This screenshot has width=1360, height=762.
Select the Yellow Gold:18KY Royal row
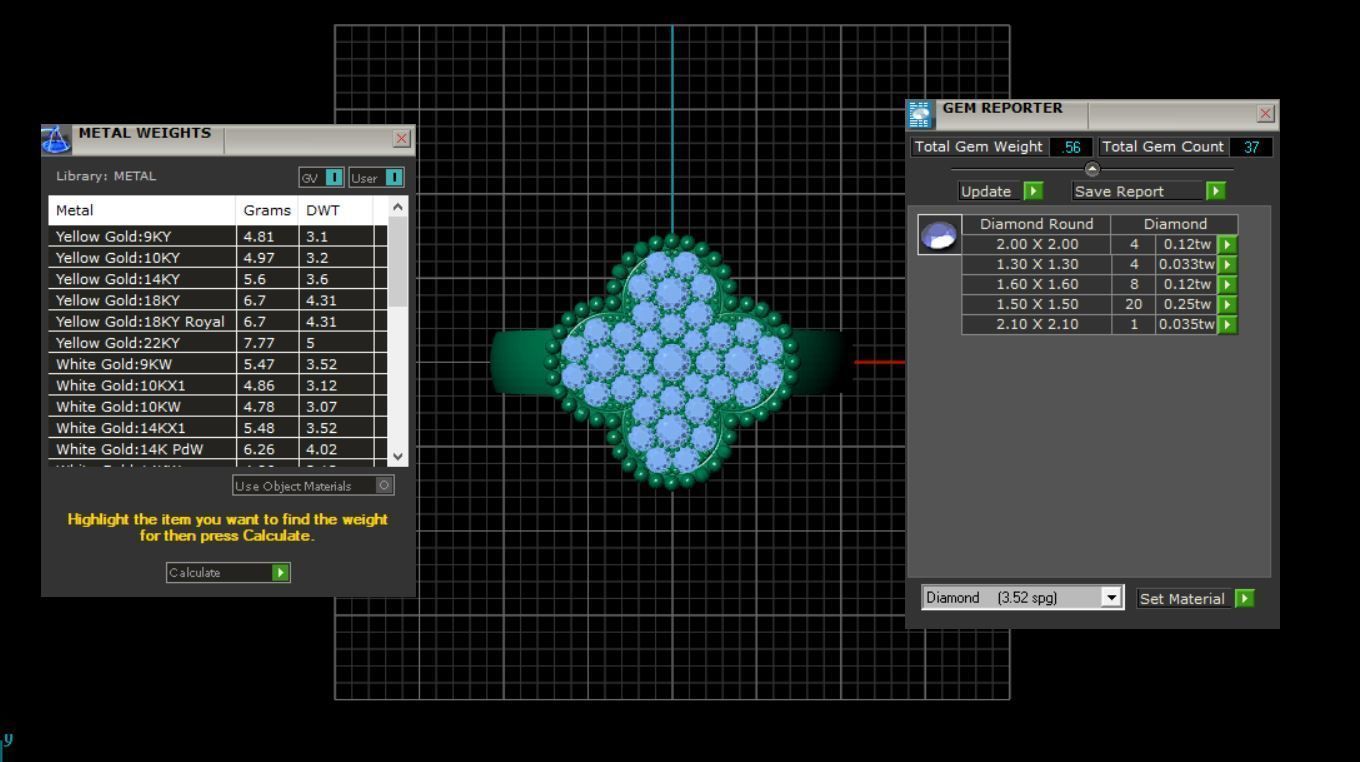click(218, 321)
